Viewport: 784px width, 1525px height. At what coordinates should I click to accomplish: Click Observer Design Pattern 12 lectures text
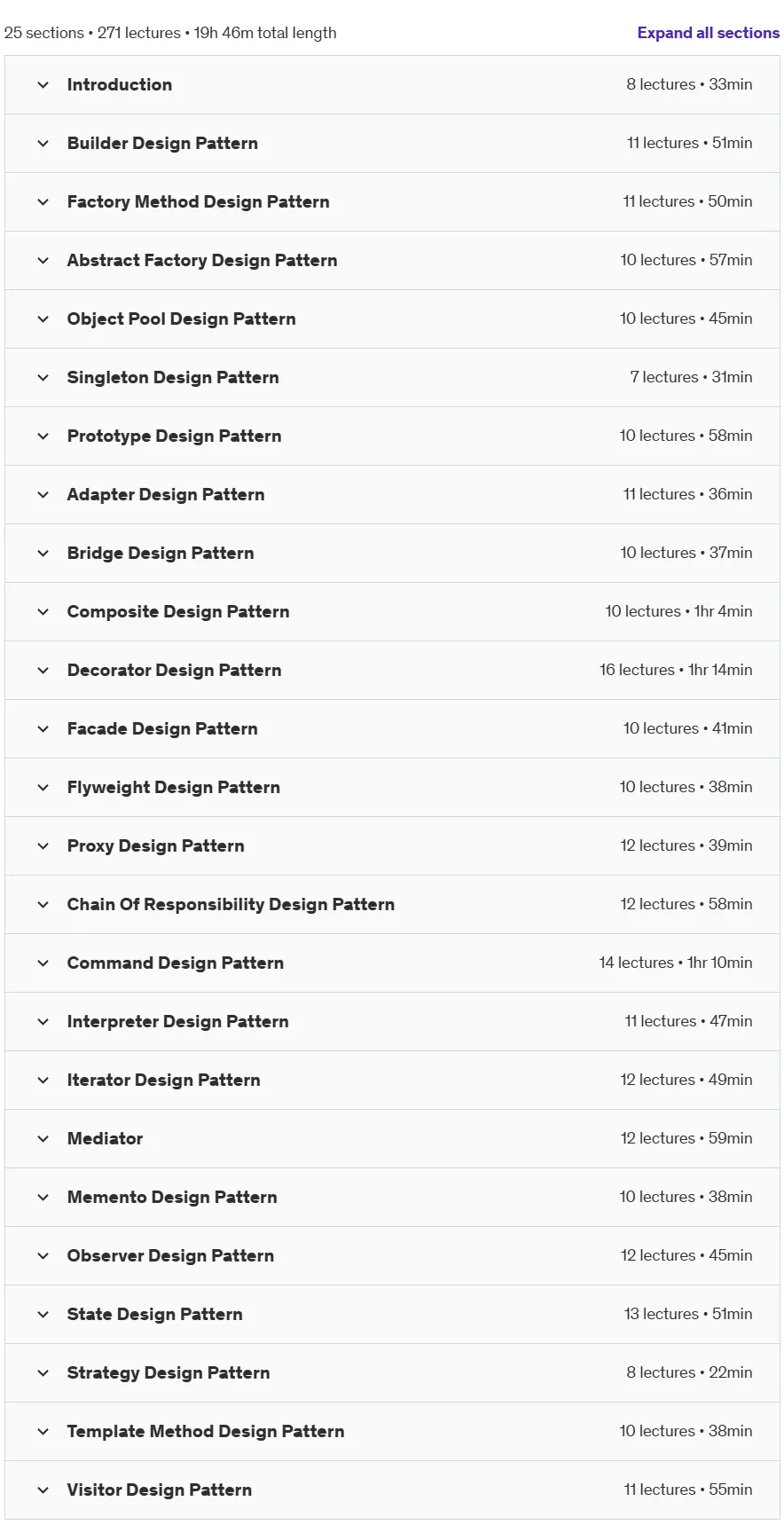tap(658, 1255)
